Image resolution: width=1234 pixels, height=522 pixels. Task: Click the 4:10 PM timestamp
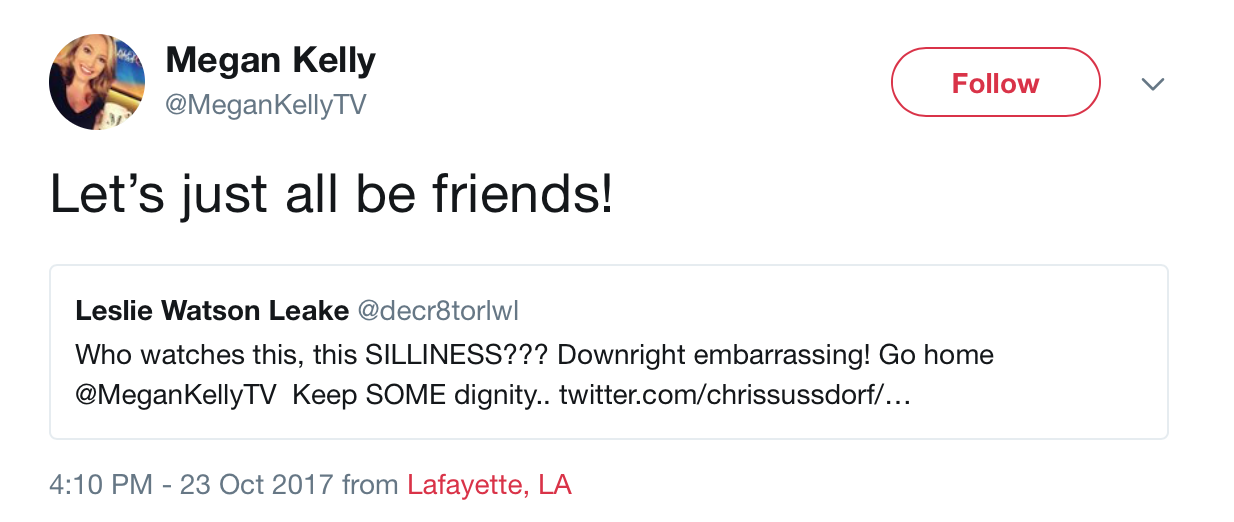click(101, 486)
